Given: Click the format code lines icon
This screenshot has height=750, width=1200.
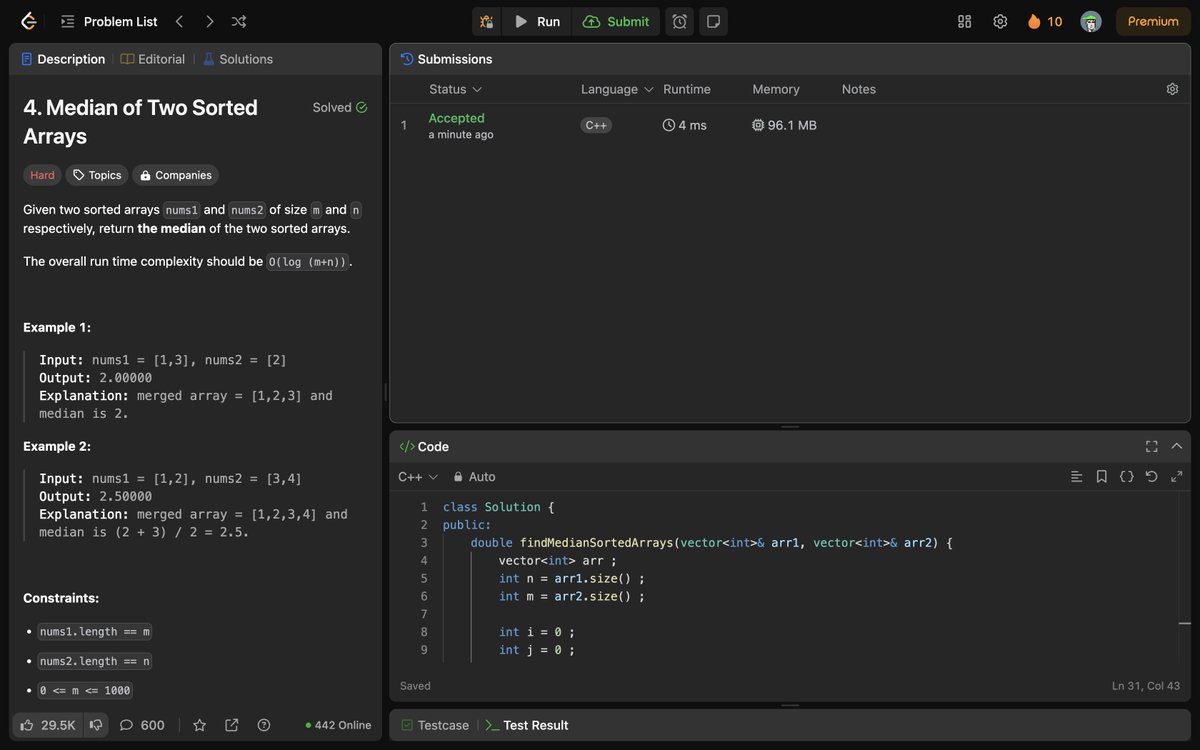Looking at the screenshot, I should 1076,477.
